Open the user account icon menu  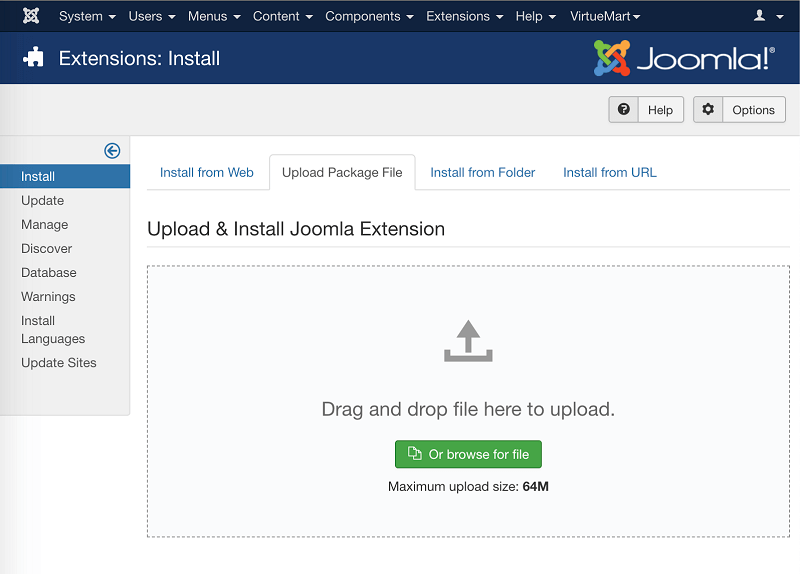point(767,16)
